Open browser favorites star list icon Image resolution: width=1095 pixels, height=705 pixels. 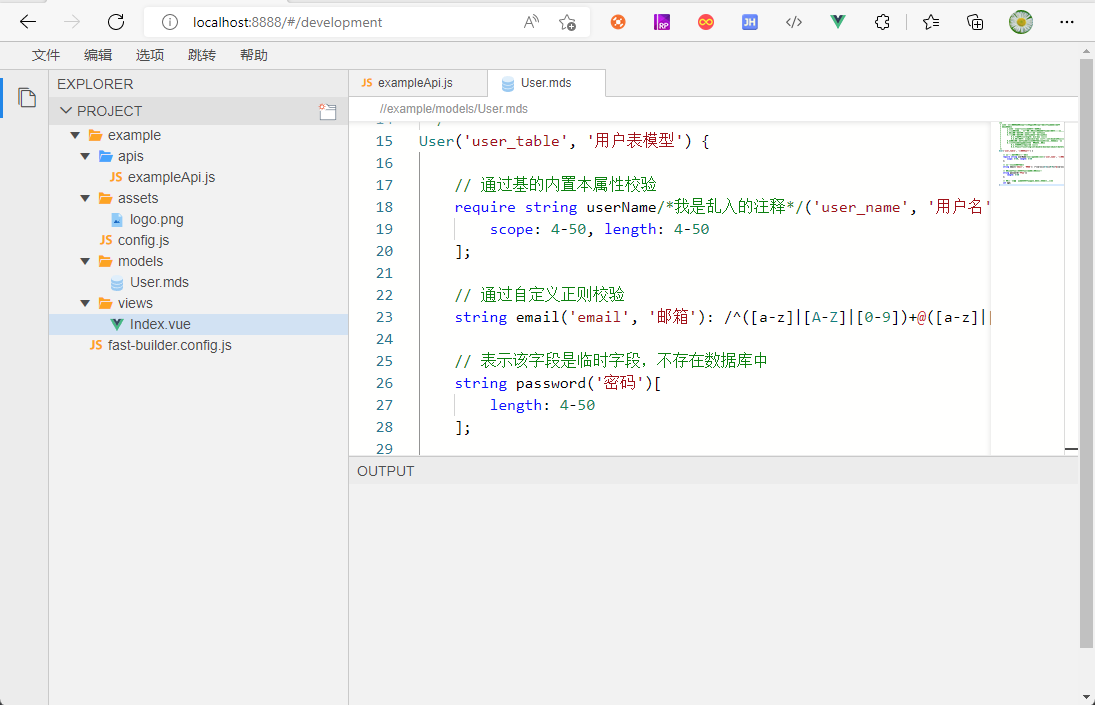[x=931, y=22]
